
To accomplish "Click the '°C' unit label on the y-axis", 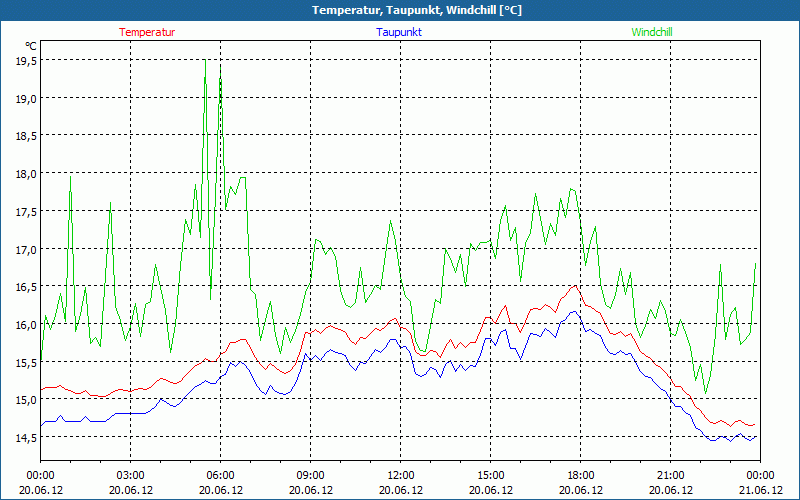I will pyautogui.click(x=31, y=46).
